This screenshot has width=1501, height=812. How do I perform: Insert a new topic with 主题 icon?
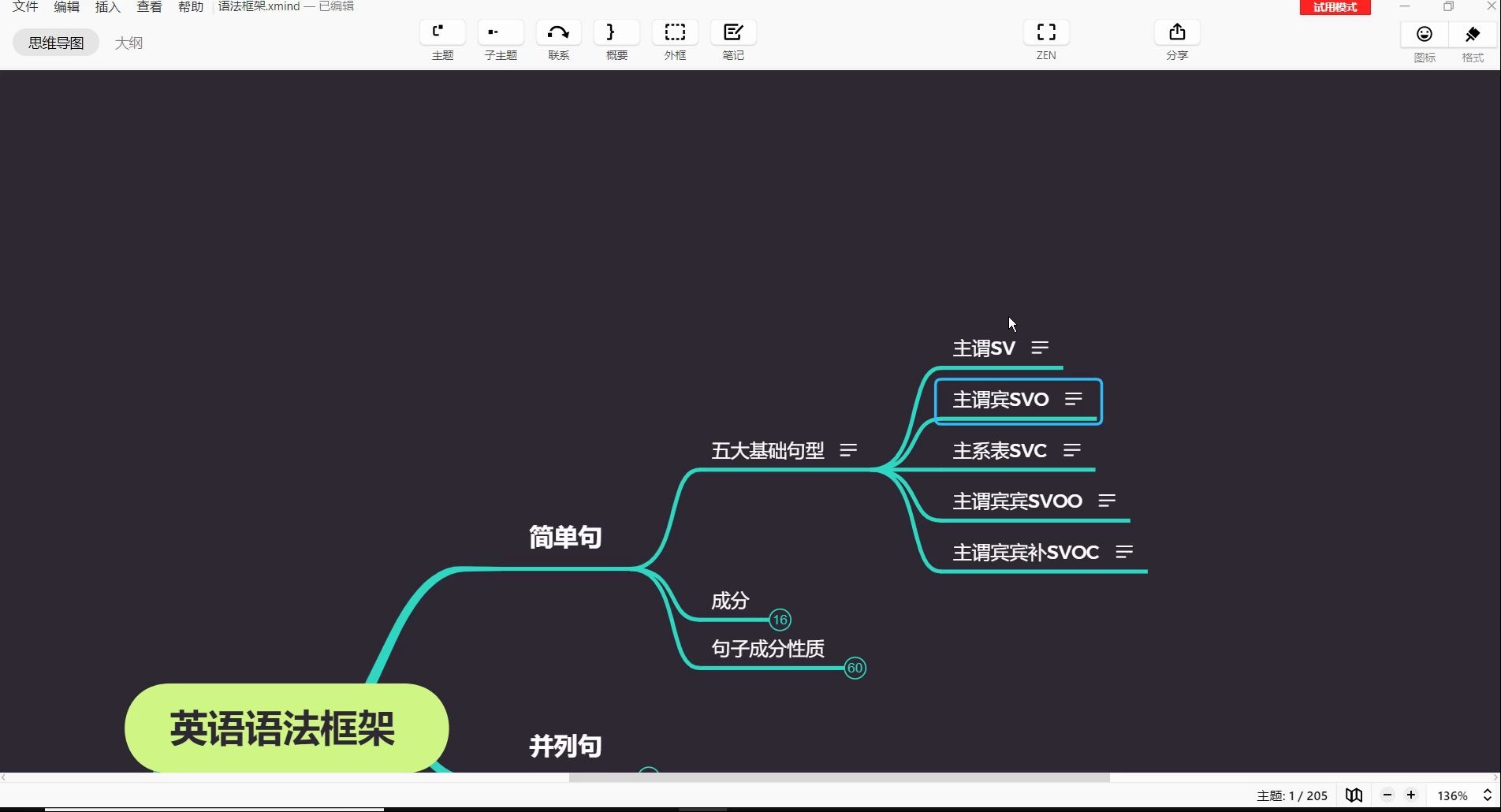442,33
